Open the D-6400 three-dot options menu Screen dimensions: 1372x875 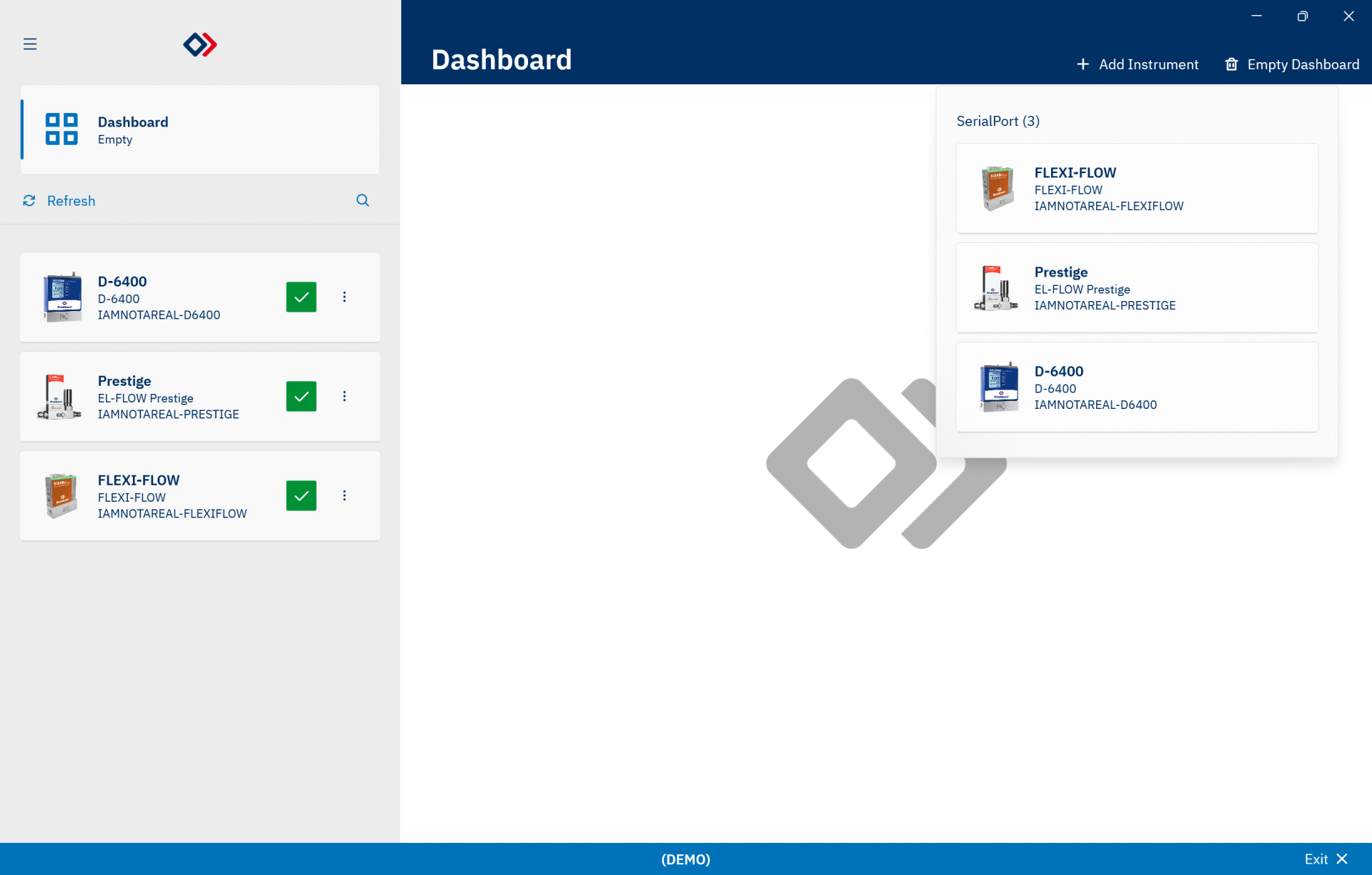344,297
